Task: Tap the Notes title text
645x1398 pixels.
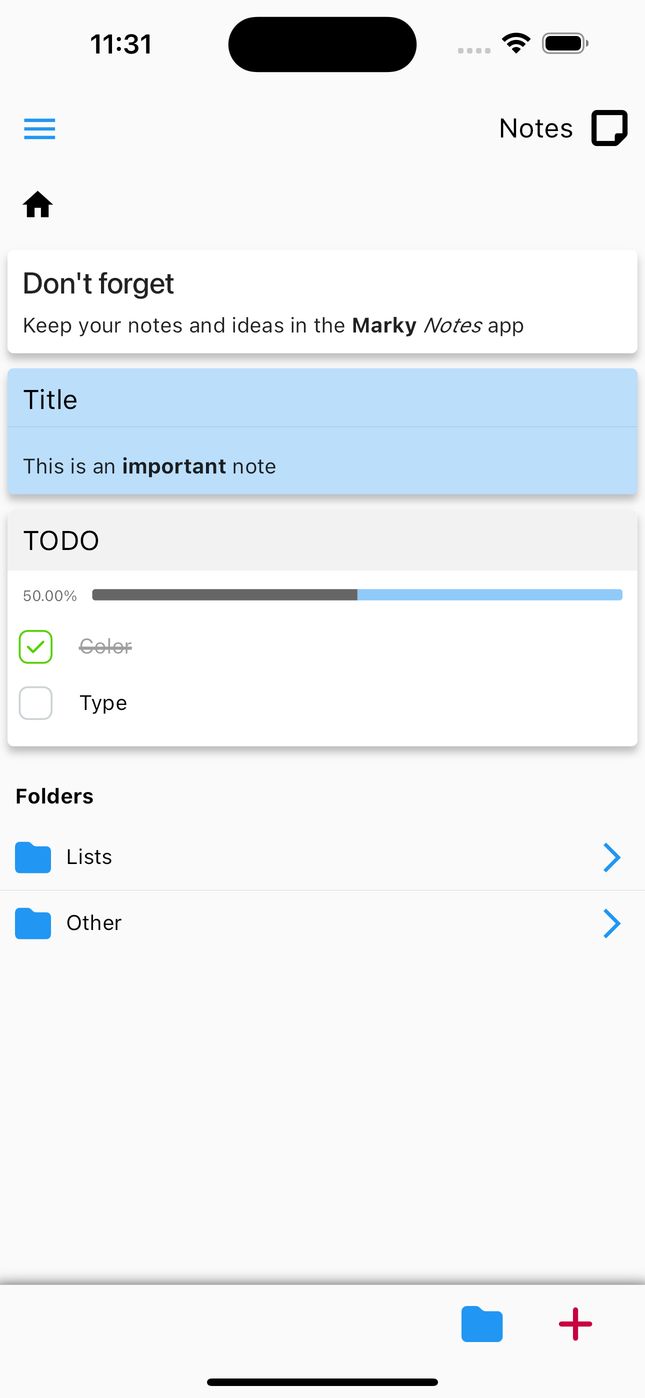Action: [536, 129]
